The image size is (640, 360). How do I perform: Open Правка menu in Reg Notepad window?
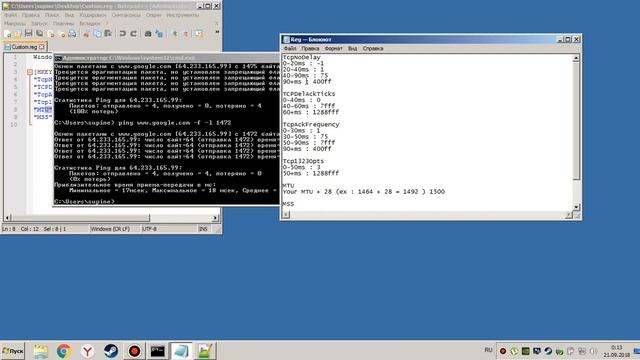310,48
